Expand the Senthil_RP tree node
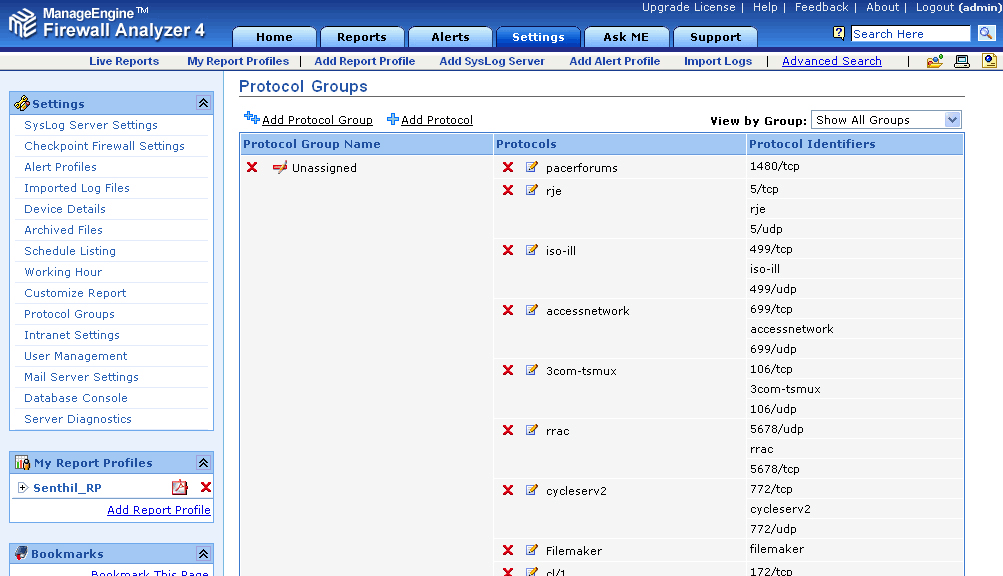 (x=22, y=488)
